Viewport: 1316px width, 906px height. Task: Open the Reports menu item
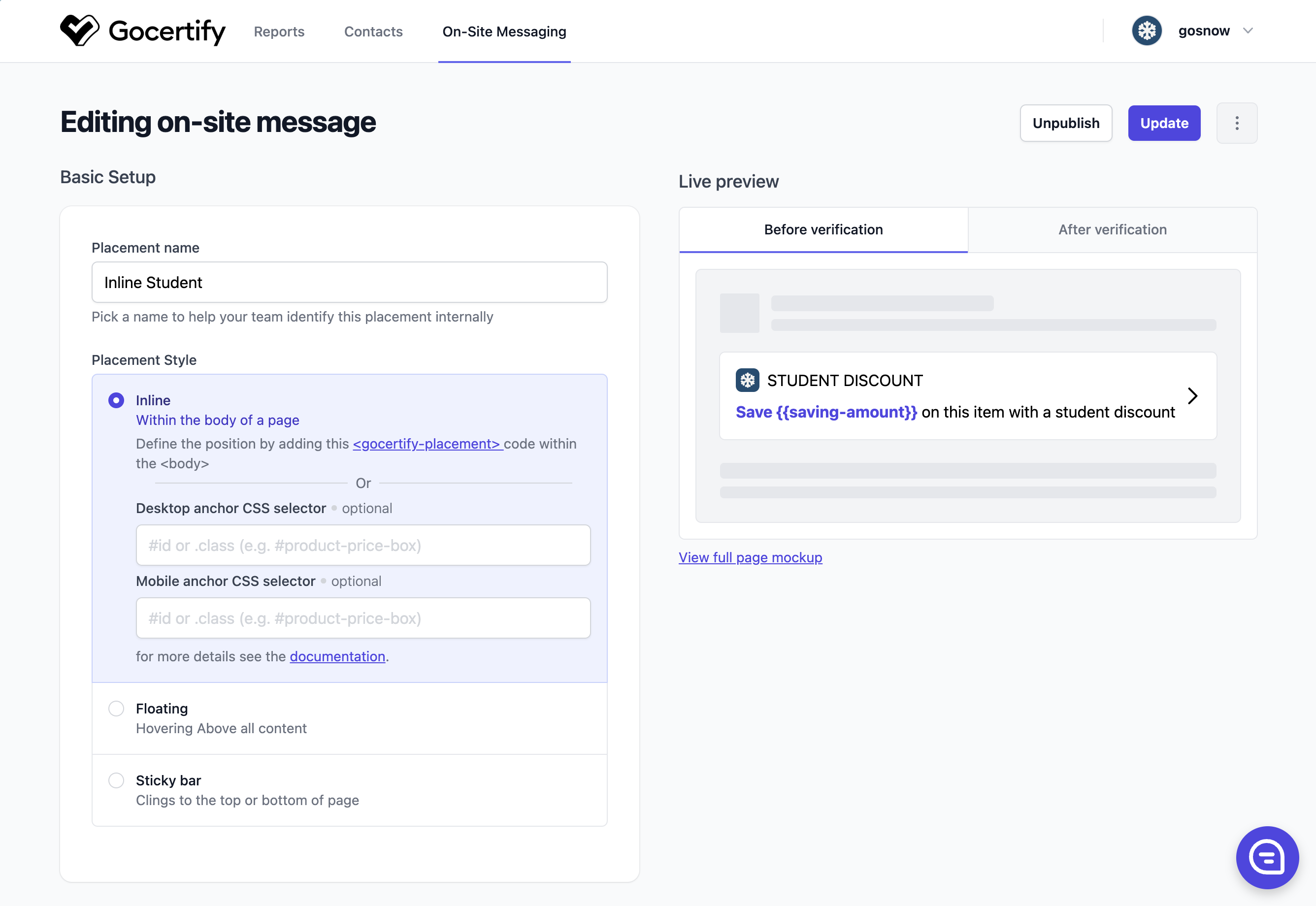(279, 32)
